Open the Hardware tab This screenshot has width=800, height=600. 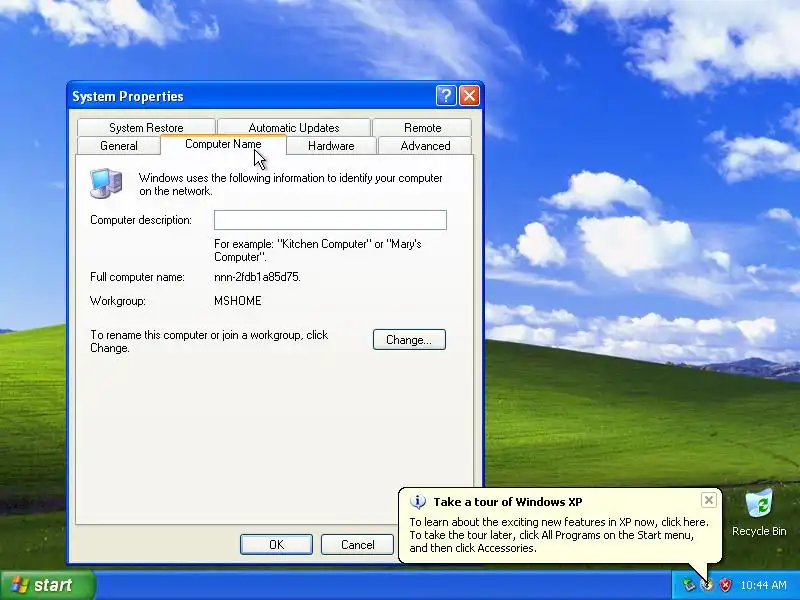coord(331,146)
